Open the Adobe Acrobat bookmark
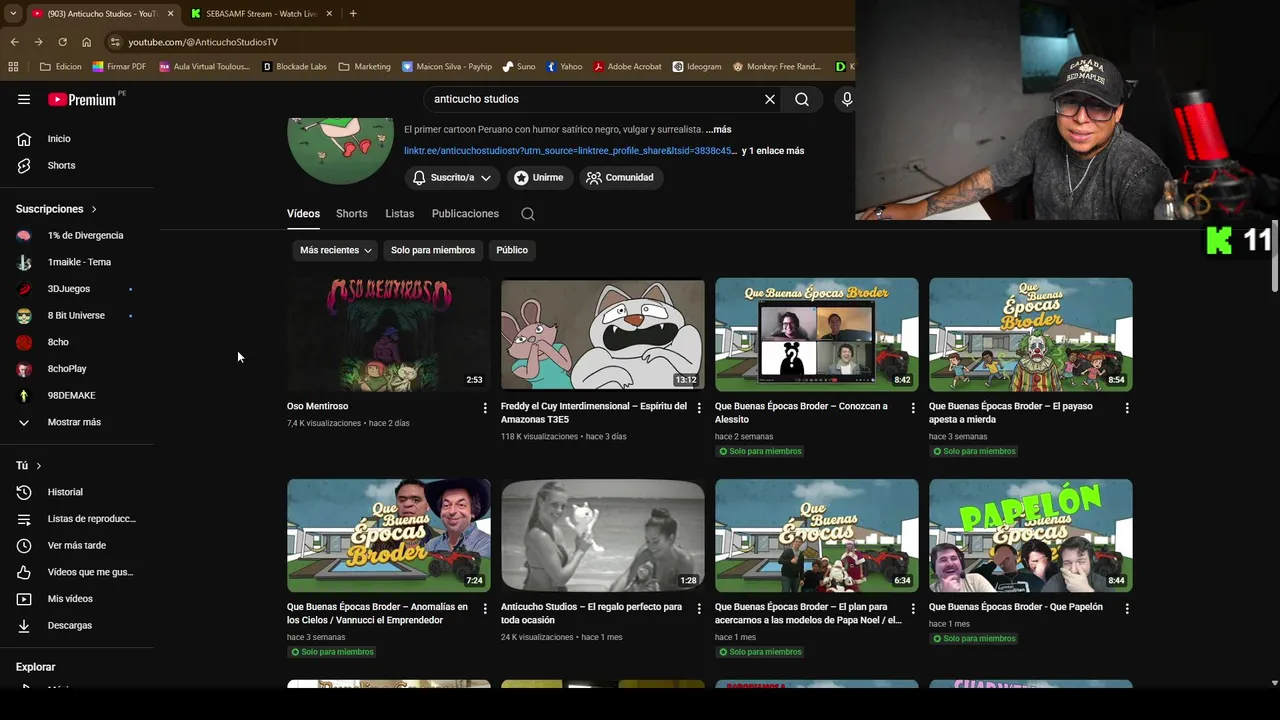Image resolution: width=1280 pixels, height=720 pixels. click(x=627, y=67)
